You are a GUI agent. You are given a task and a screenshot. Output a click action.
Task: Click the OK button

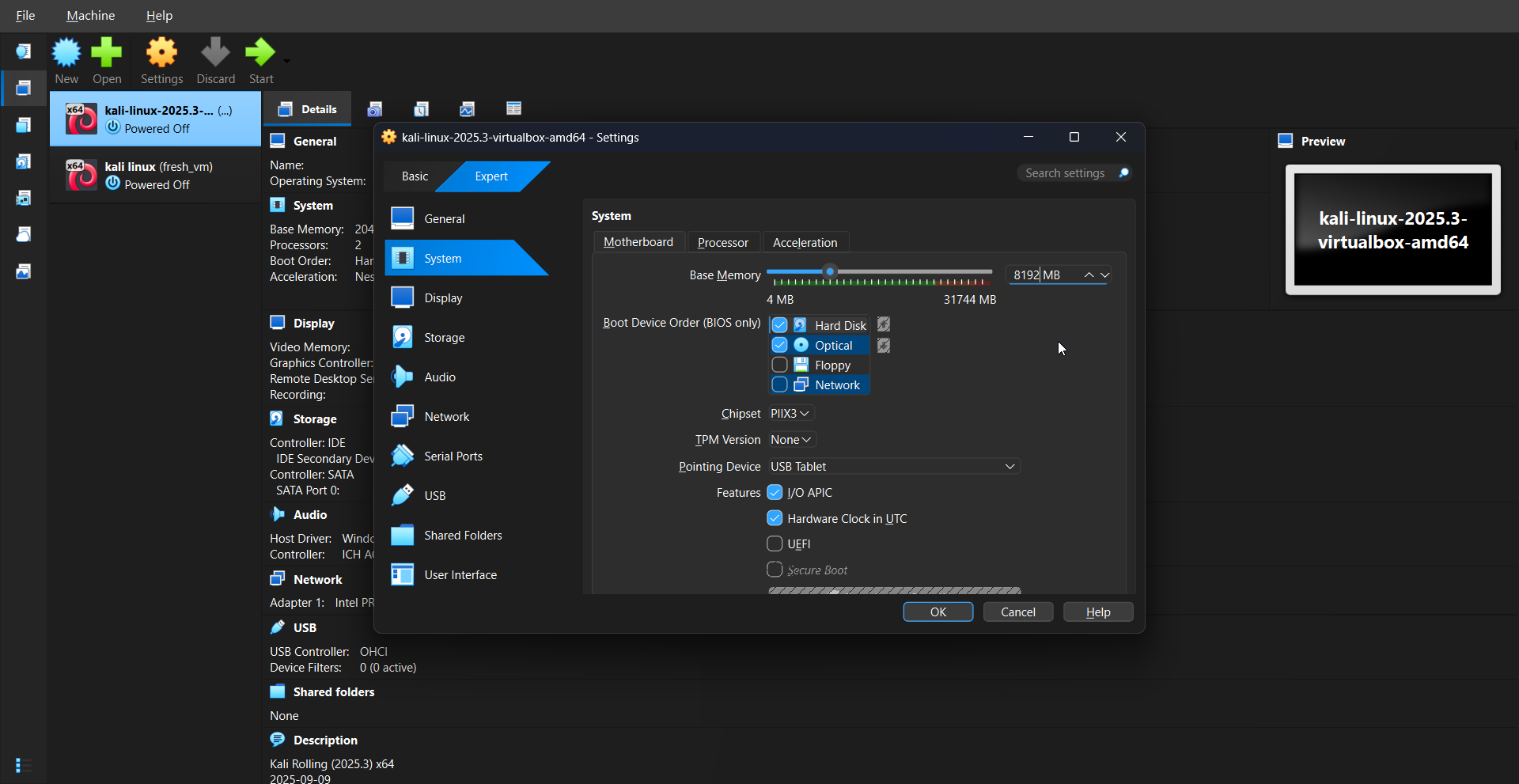938,612
